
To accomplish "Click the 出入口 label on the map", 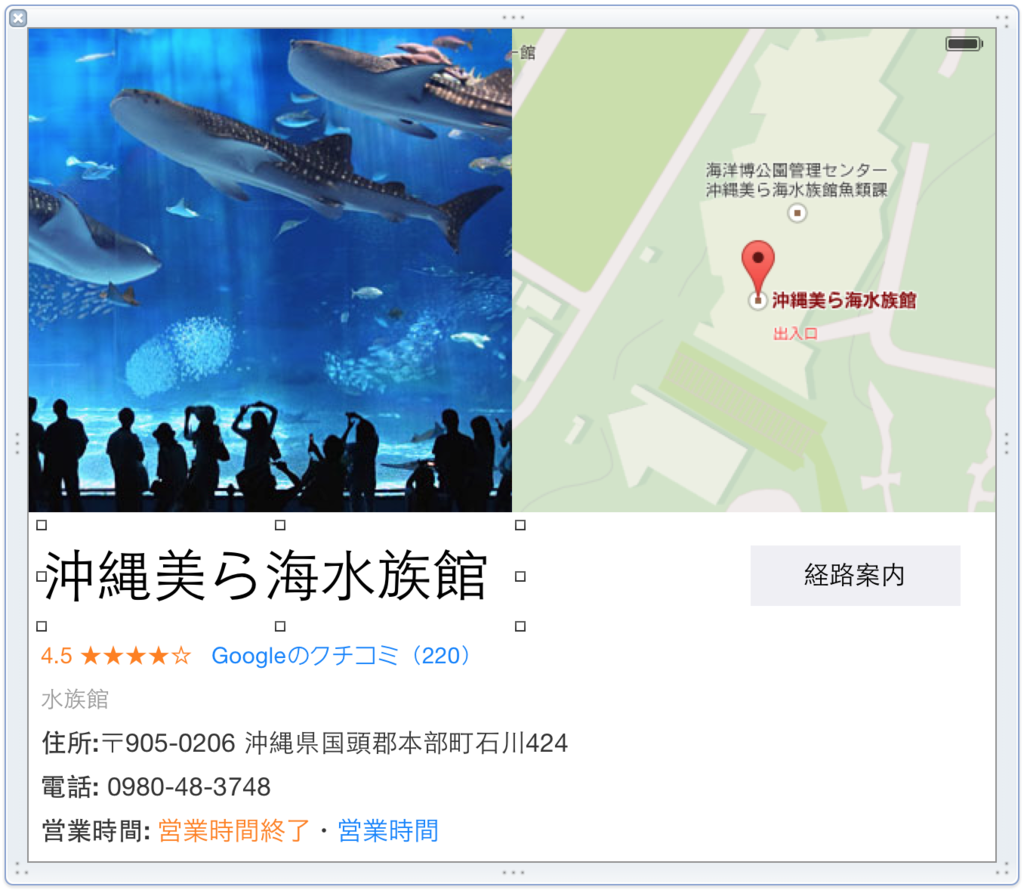I will click(x=795, y=334).
